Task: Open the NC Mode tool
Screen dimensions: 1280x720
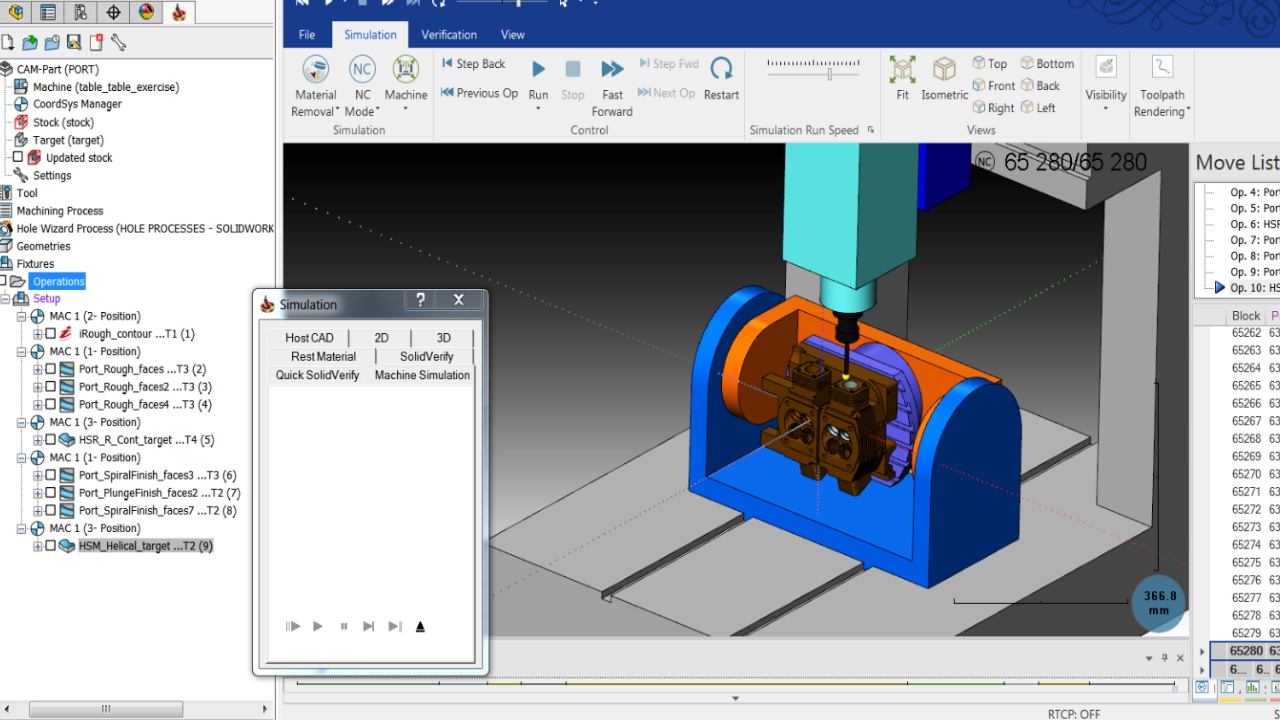Action: [x=362, y=70]
